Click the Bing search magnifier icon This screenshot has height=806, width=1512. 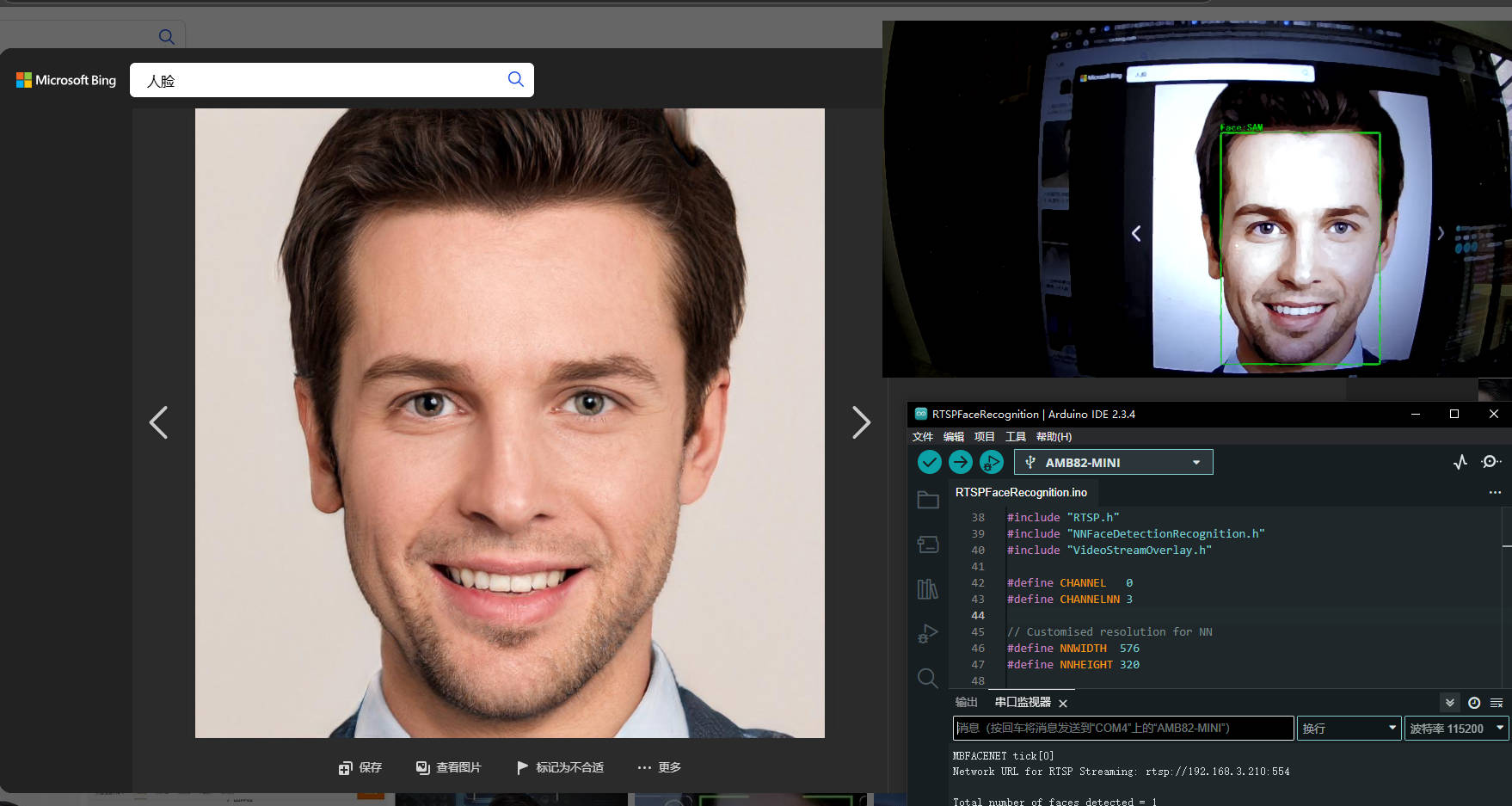[516, 79]
